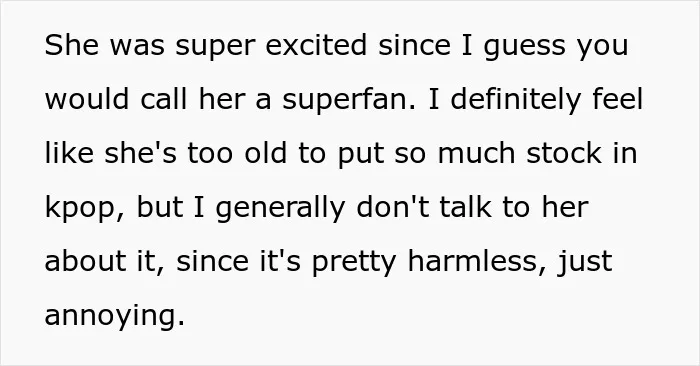This screenshot has height=366, width=700.
Task: Click the word "just" ending the fifth line
Action: [x=584, y=263]
